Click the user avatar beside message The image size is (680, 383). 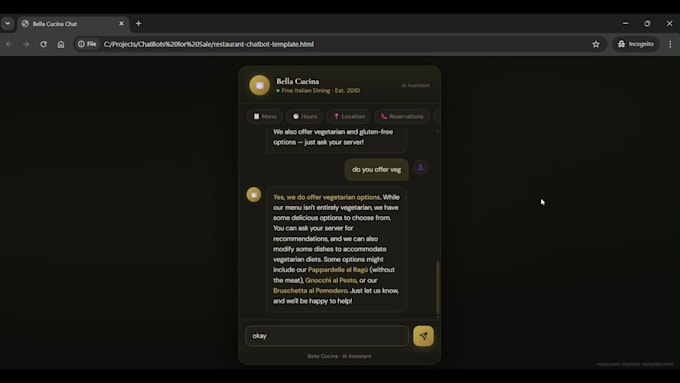[420, 167]
